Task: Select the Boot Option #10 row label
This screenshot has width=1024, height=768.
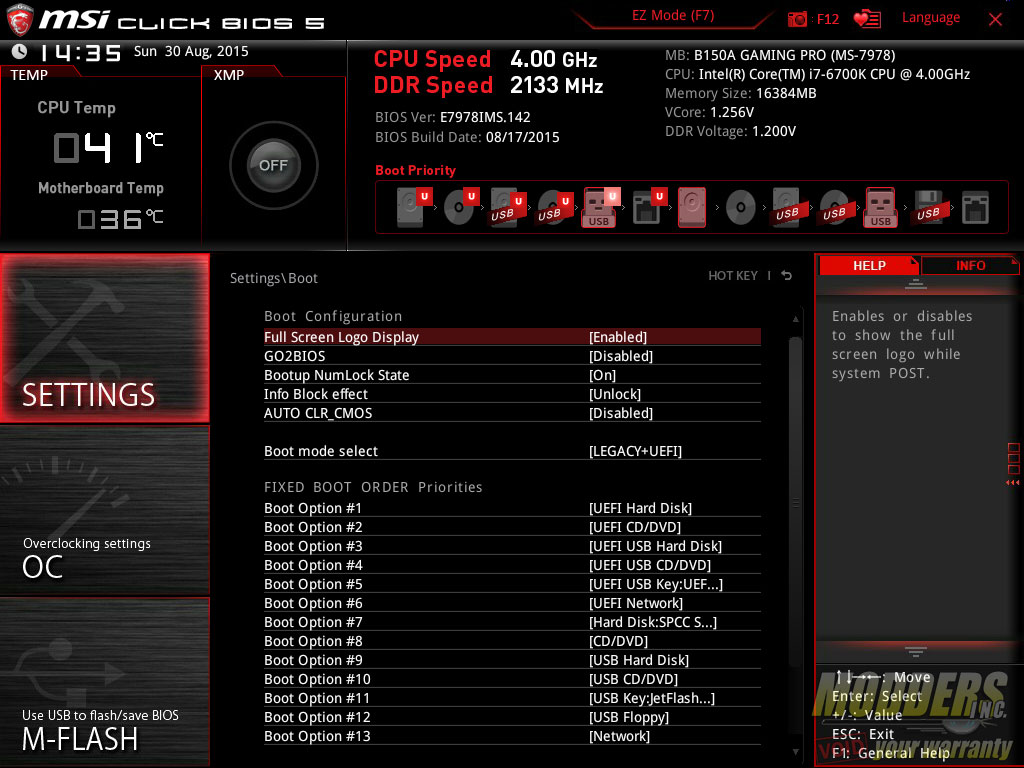Action: [x=317, y=679]
